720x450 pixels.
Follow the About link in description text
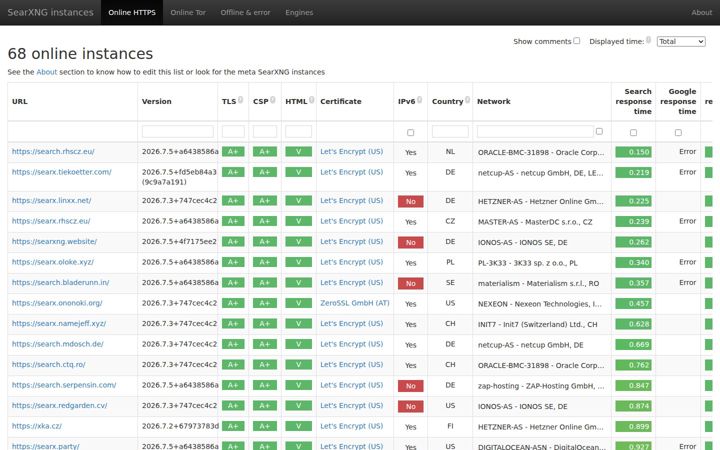pyautogui.click(x=47, y=72)
